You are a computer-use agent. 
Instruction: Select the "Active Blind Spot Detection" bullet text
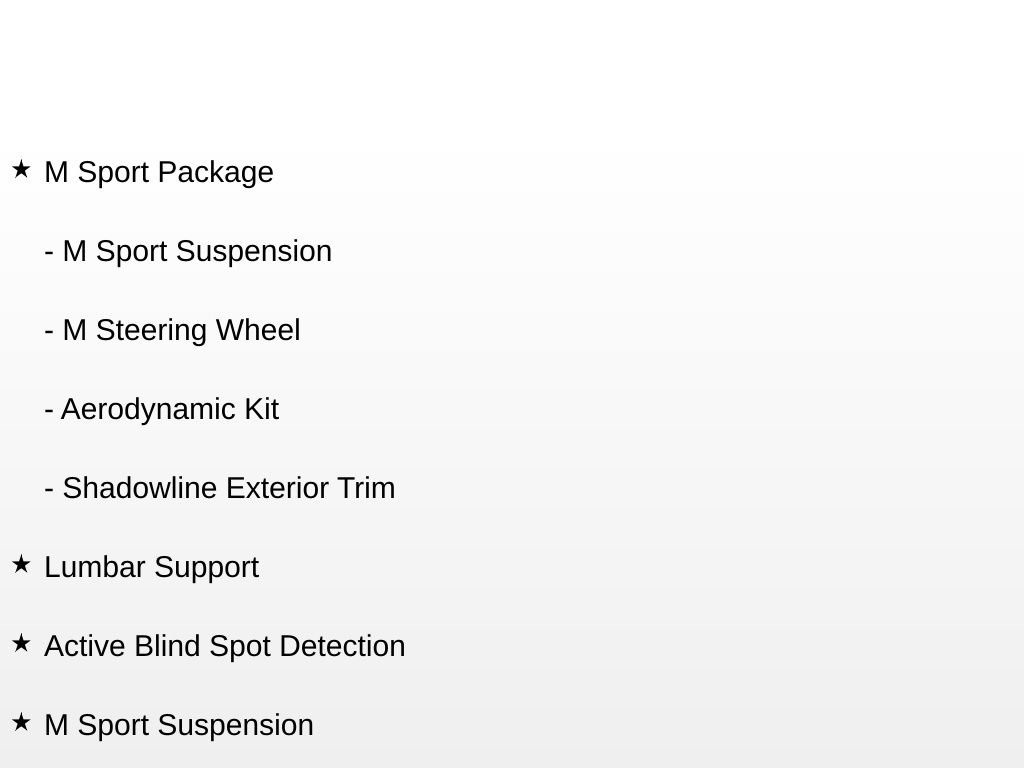click(225, 646)
